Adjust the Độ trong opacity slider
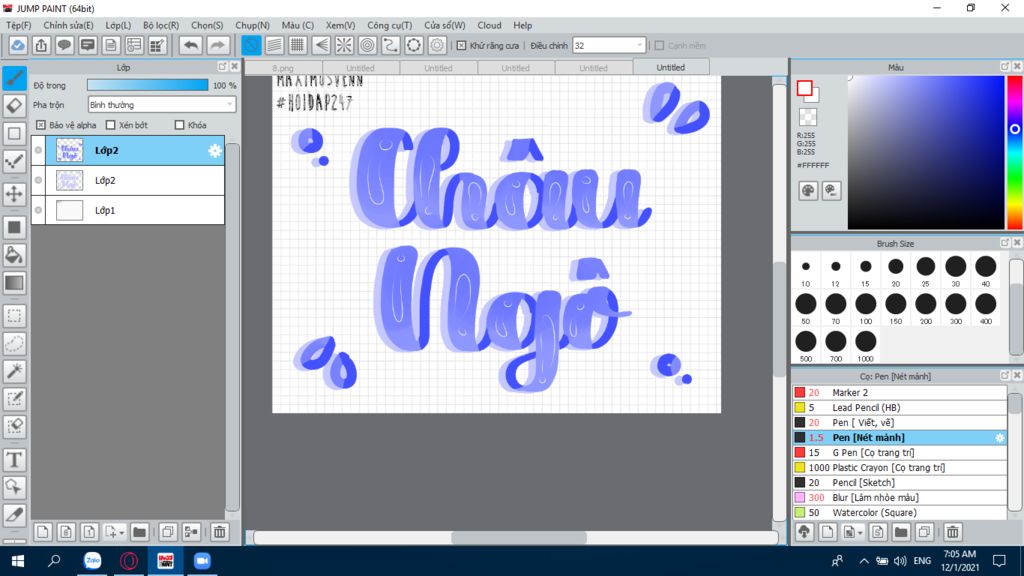The image size is (1024, 576). [148, 85]
